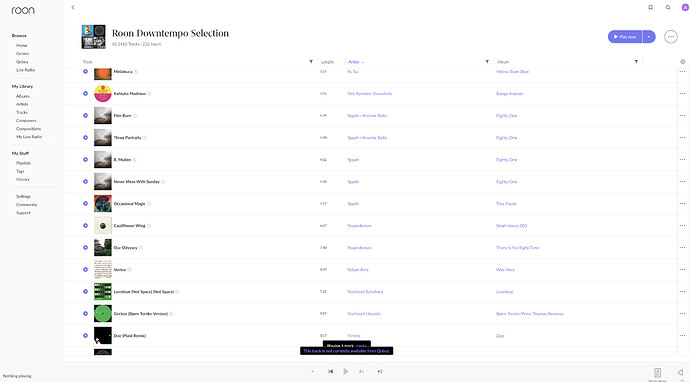Add the Melaleuca track with its plus icon
This screenshot has width=690, height=382.
pyautogui.click(x=85, y=71)
